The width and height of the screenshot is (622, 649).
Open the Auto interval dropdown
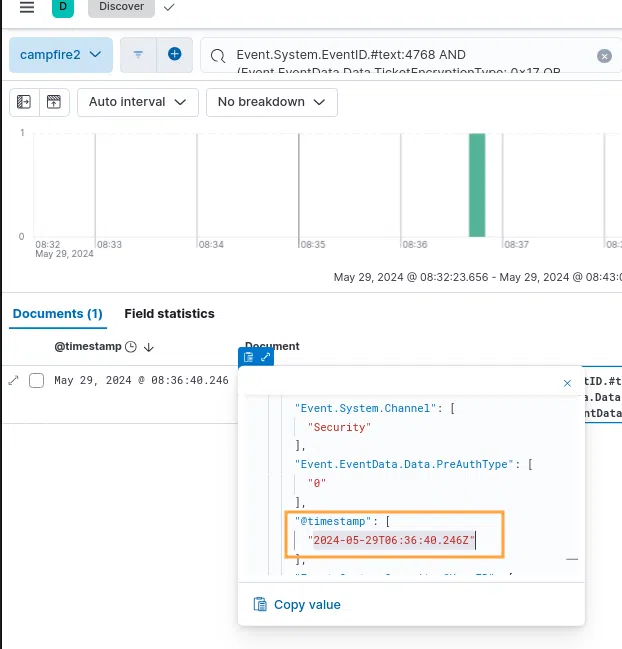click(x=137, y=102)
